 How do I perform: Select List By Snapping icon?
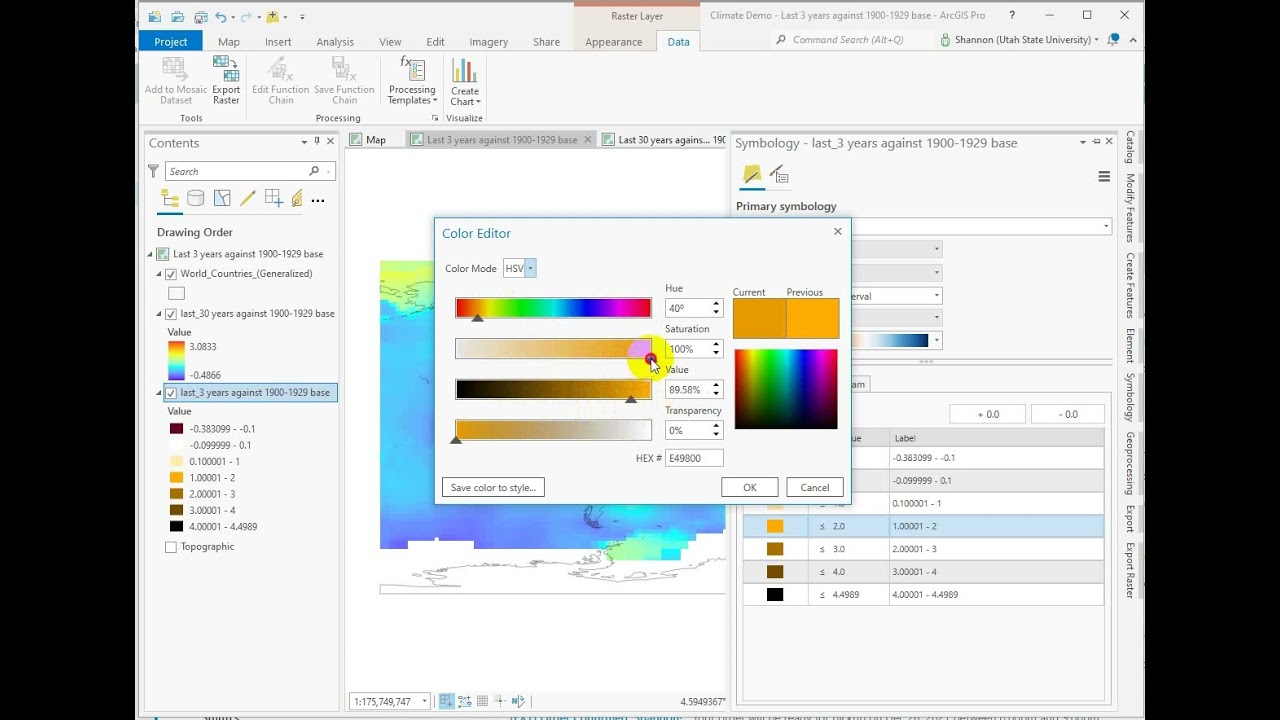click(273, 199)
